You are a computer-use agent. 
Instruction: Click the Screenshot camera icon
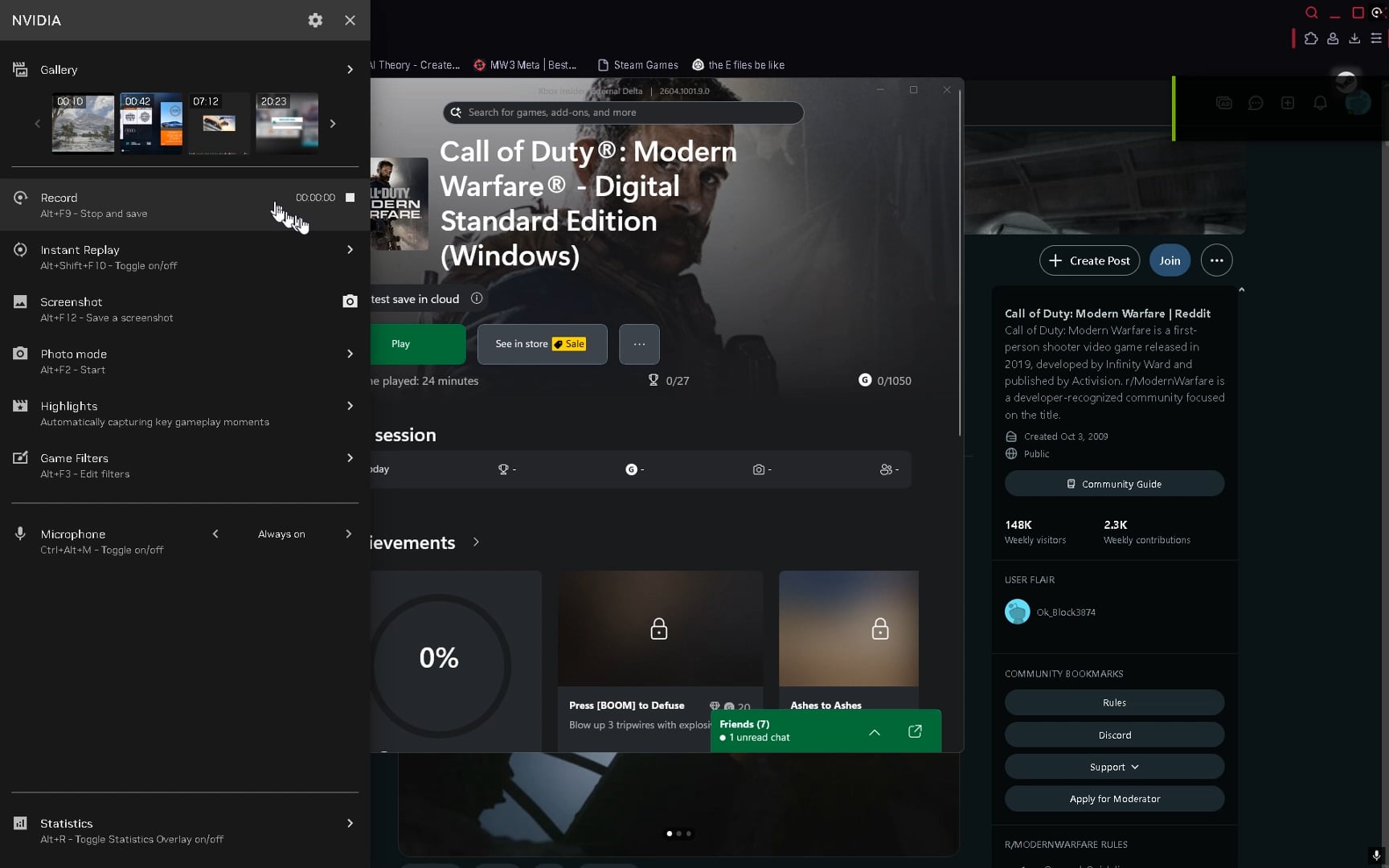tap(350, 301)
